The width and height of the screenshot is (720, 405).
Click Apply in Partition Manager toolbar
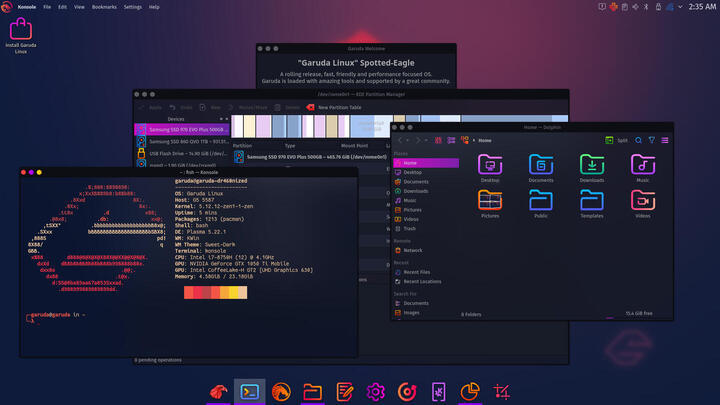click(150, 107)
